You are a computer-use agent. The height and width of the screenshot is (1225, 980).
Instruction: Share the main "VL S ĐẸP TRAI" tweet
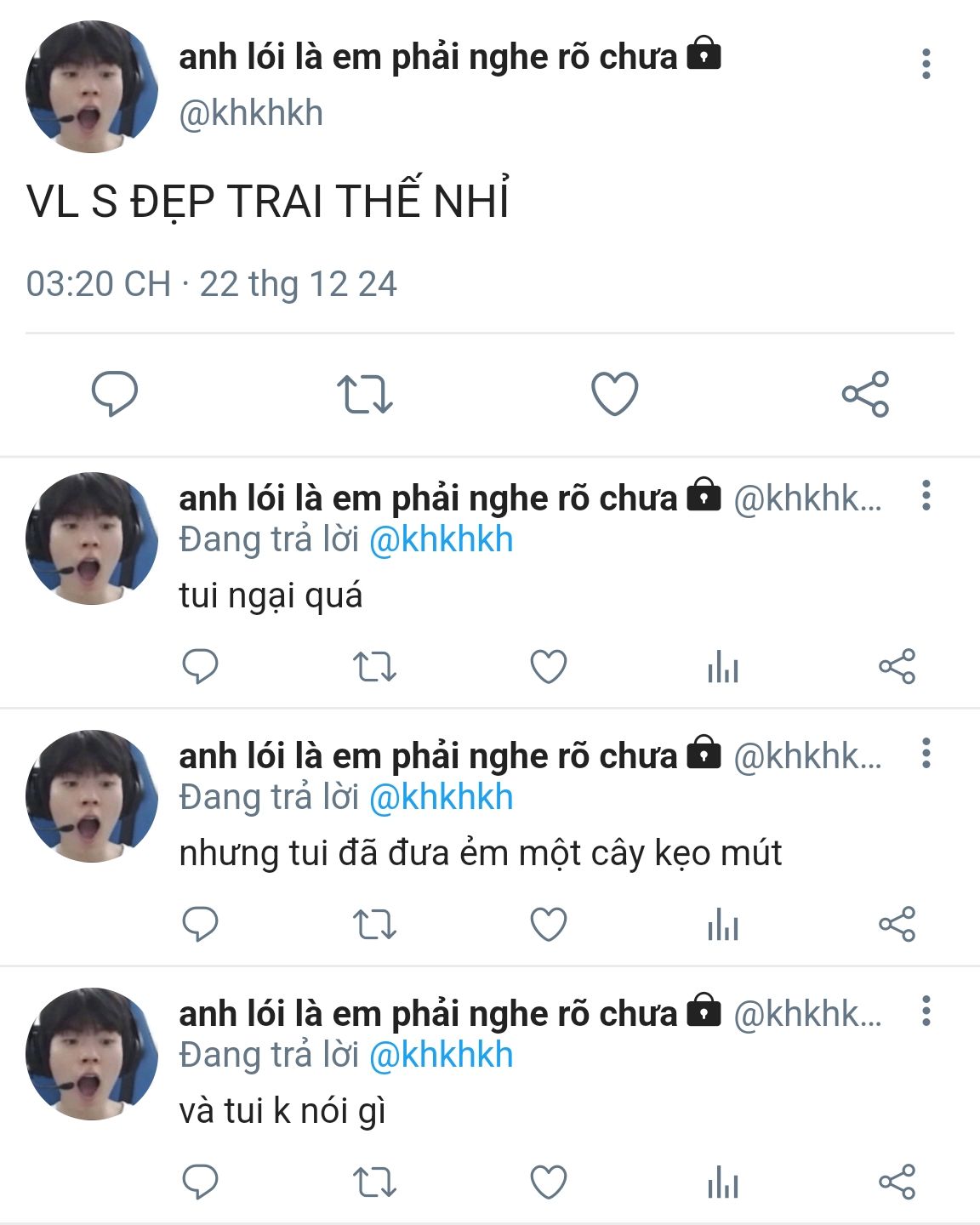tap(865, 394)
